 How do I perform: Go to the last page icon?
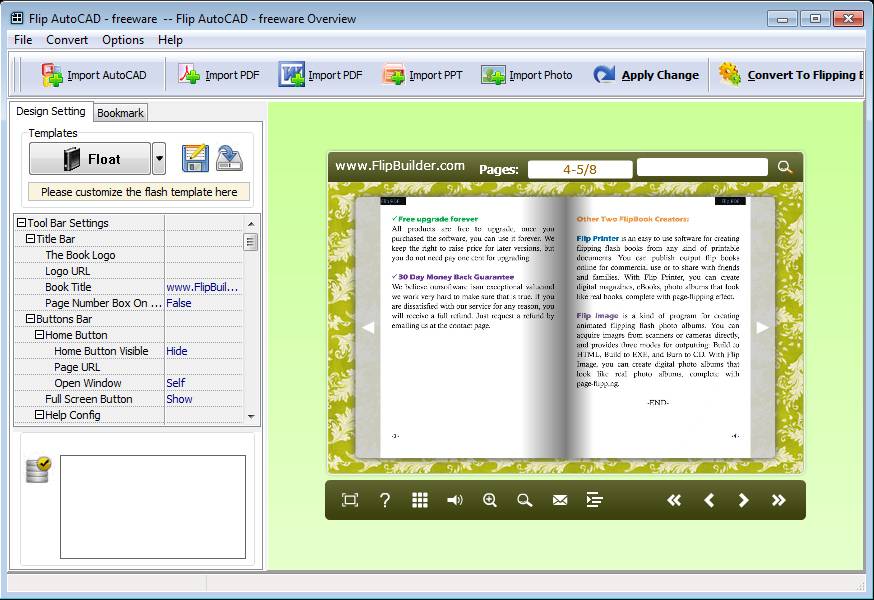click(x=778, y=500)
